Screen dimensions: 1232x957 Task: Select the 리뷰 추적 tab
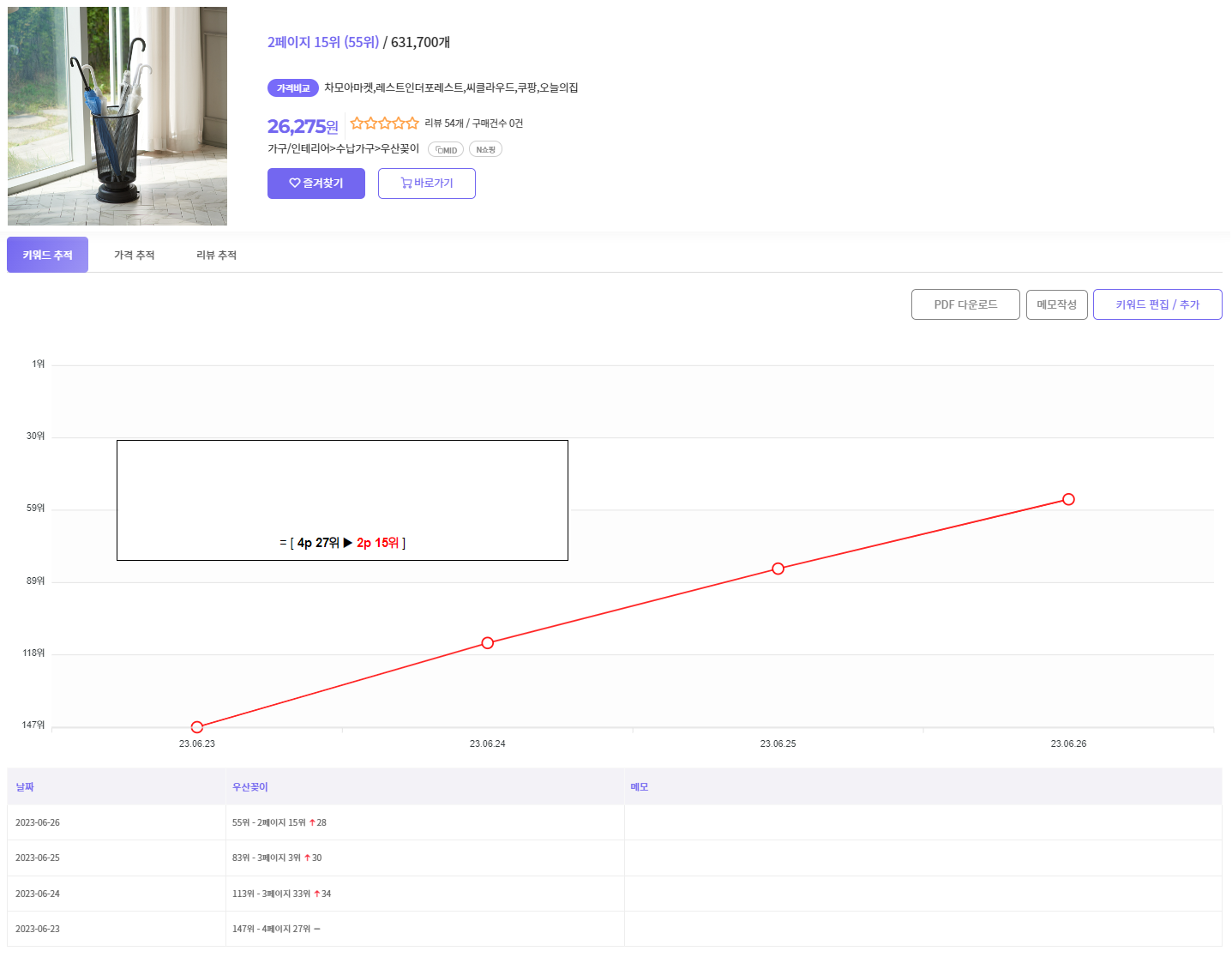point(216,256)
